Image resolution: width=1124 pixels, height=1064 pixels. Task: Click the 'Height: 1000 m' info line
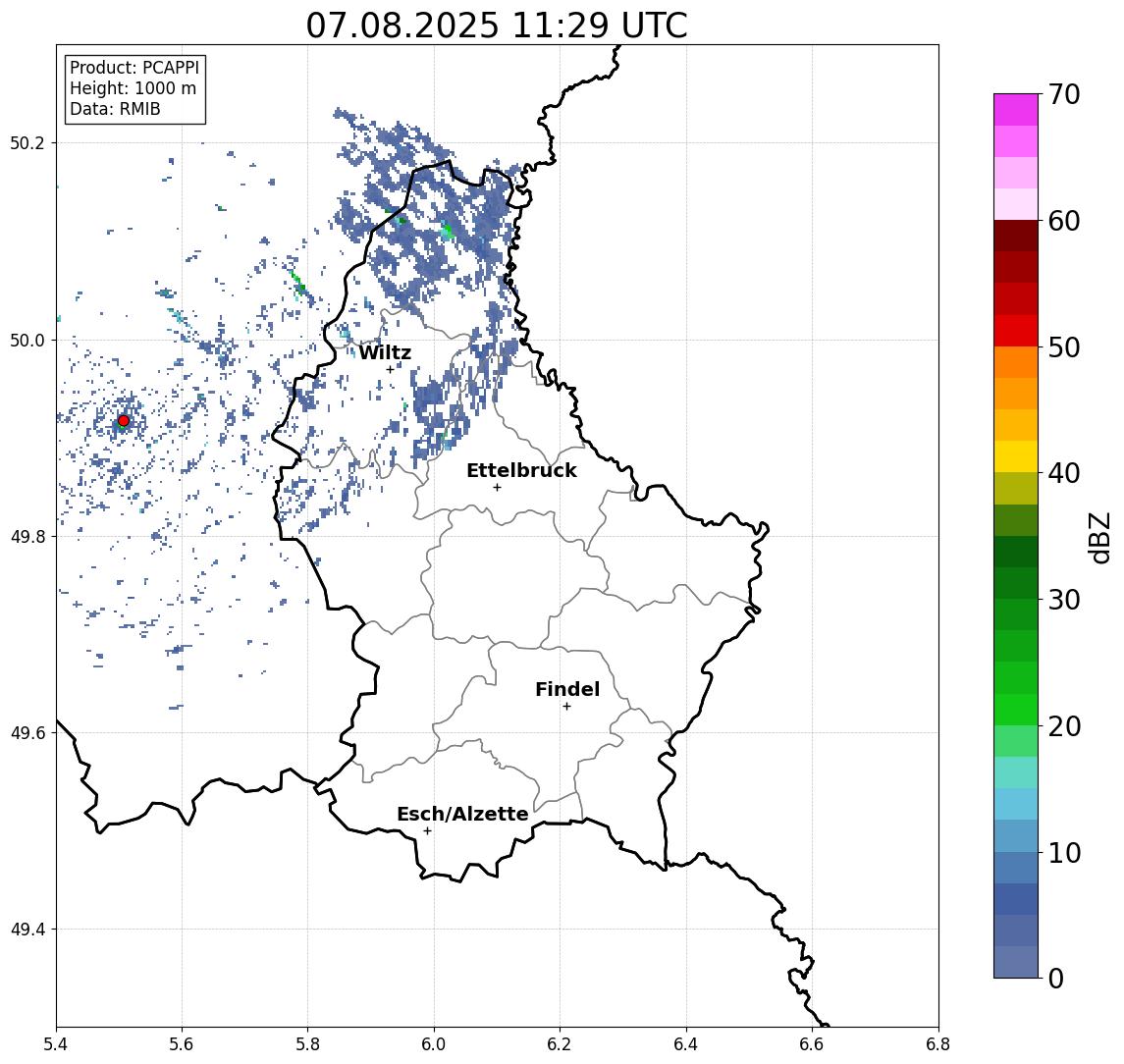133,88
